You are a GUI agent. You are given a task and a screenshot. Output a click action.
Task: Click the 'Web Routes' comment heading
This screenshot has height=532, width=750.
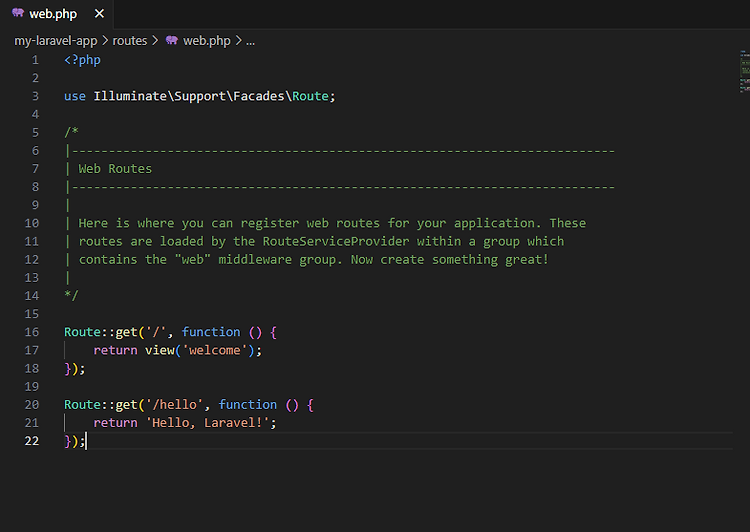[115, 169]
